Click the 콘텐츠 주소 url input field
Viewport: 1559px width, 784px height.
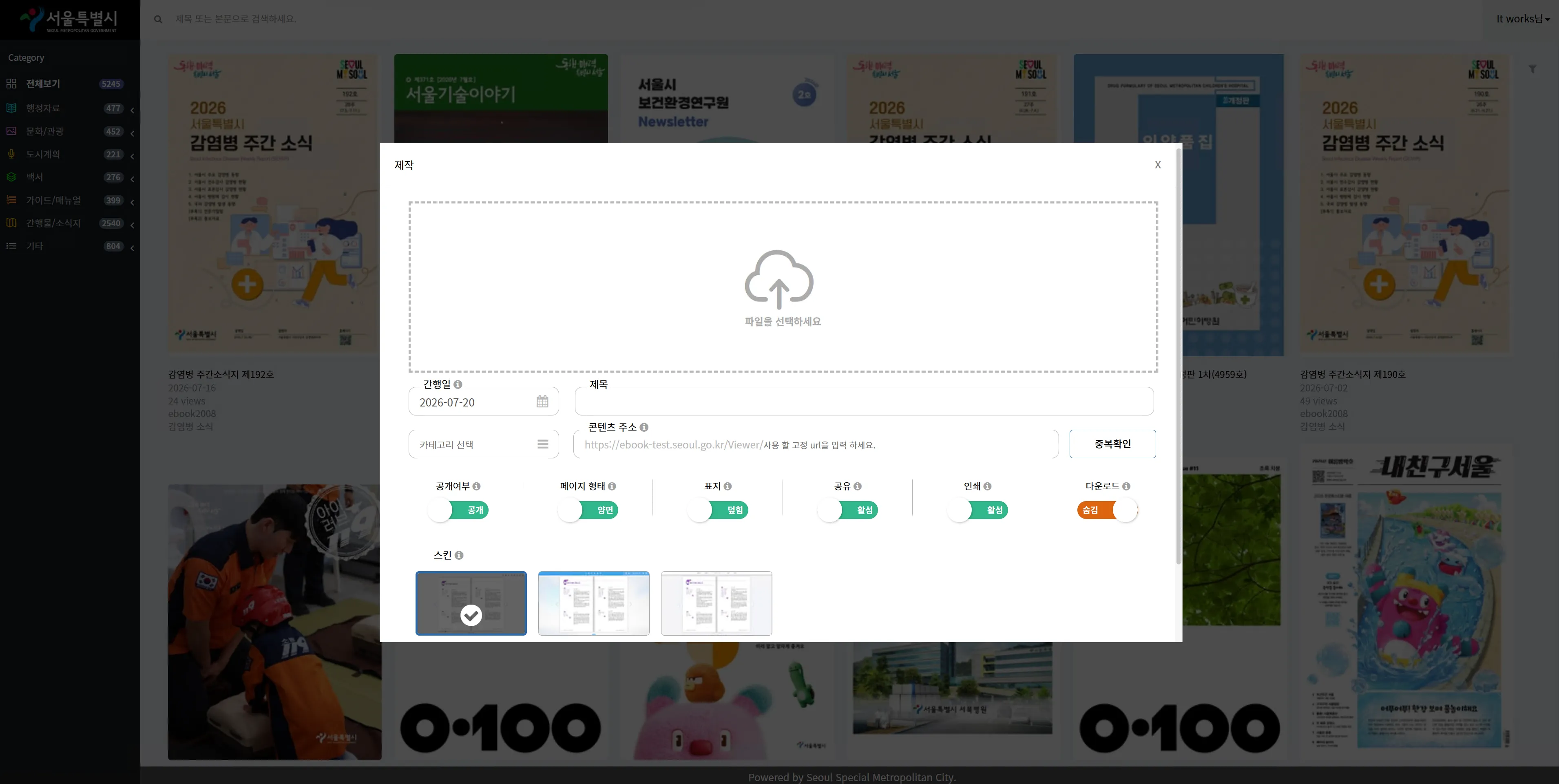click(x=816, y=444)
